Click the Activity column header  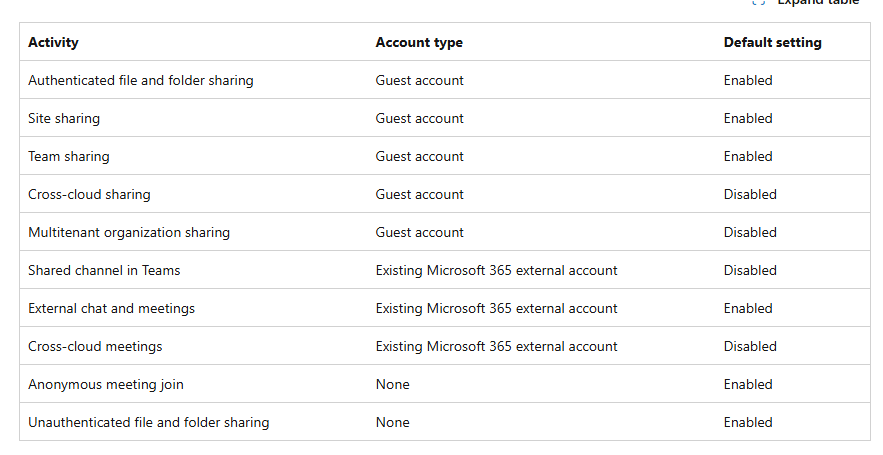tap(53, 42)
